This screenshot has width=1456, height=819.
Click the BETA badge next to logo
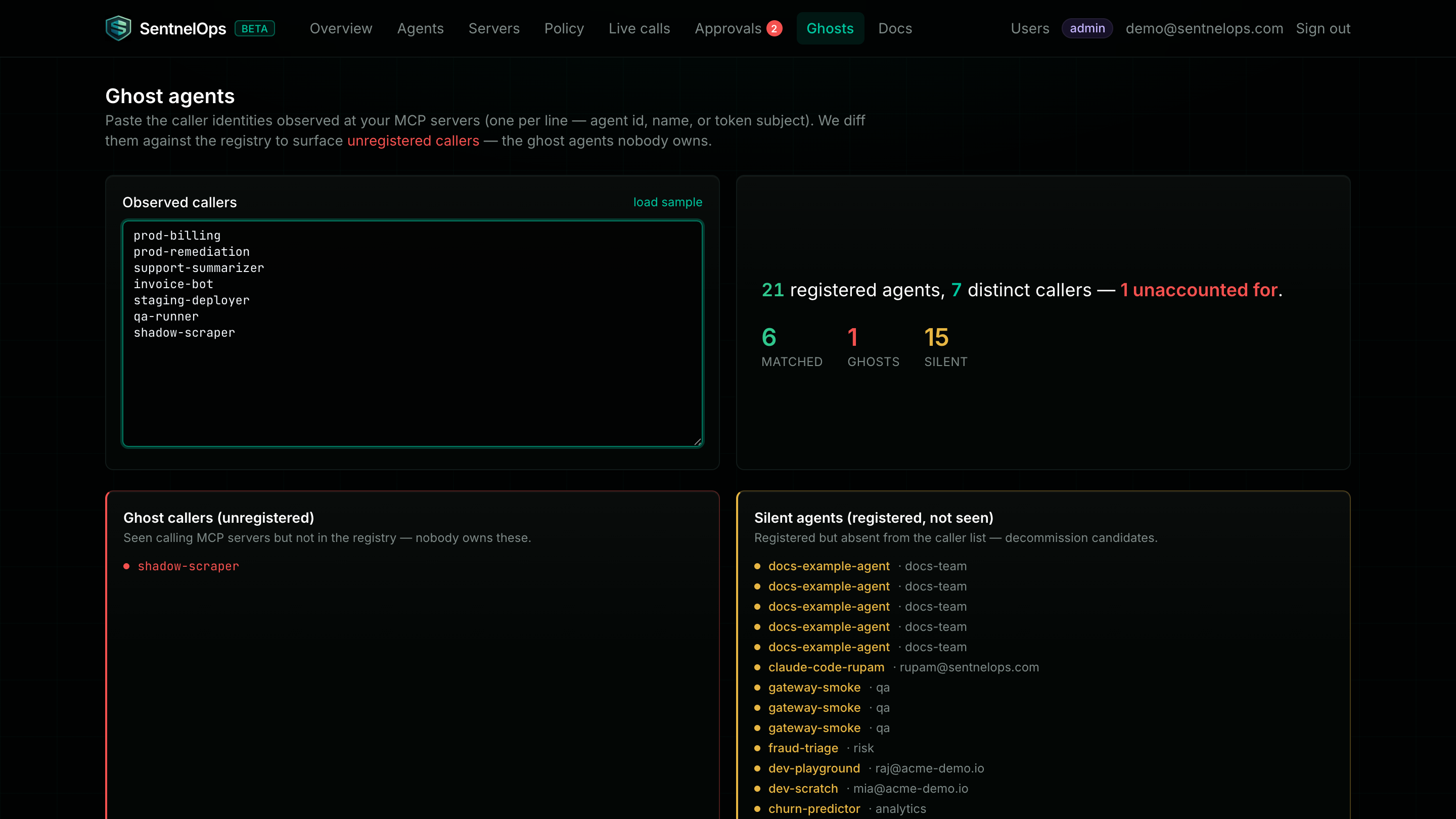tap(254, 28)
